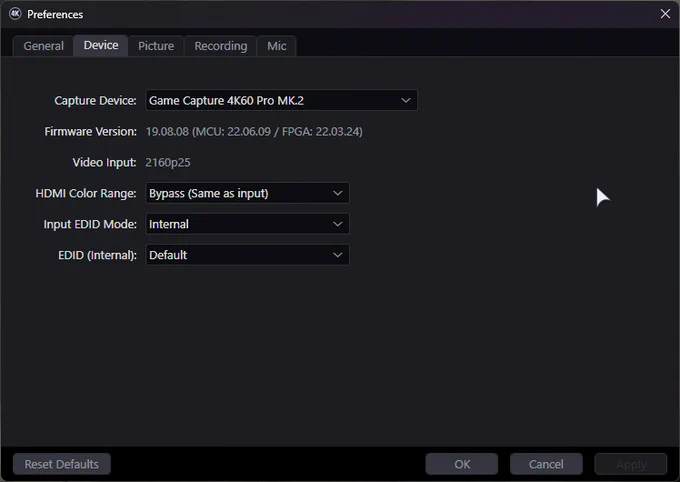Expand the HDMI Color Range dropdown
This screenshot has height=482, width=680.
pyautogui.click(x=247, y=193)
